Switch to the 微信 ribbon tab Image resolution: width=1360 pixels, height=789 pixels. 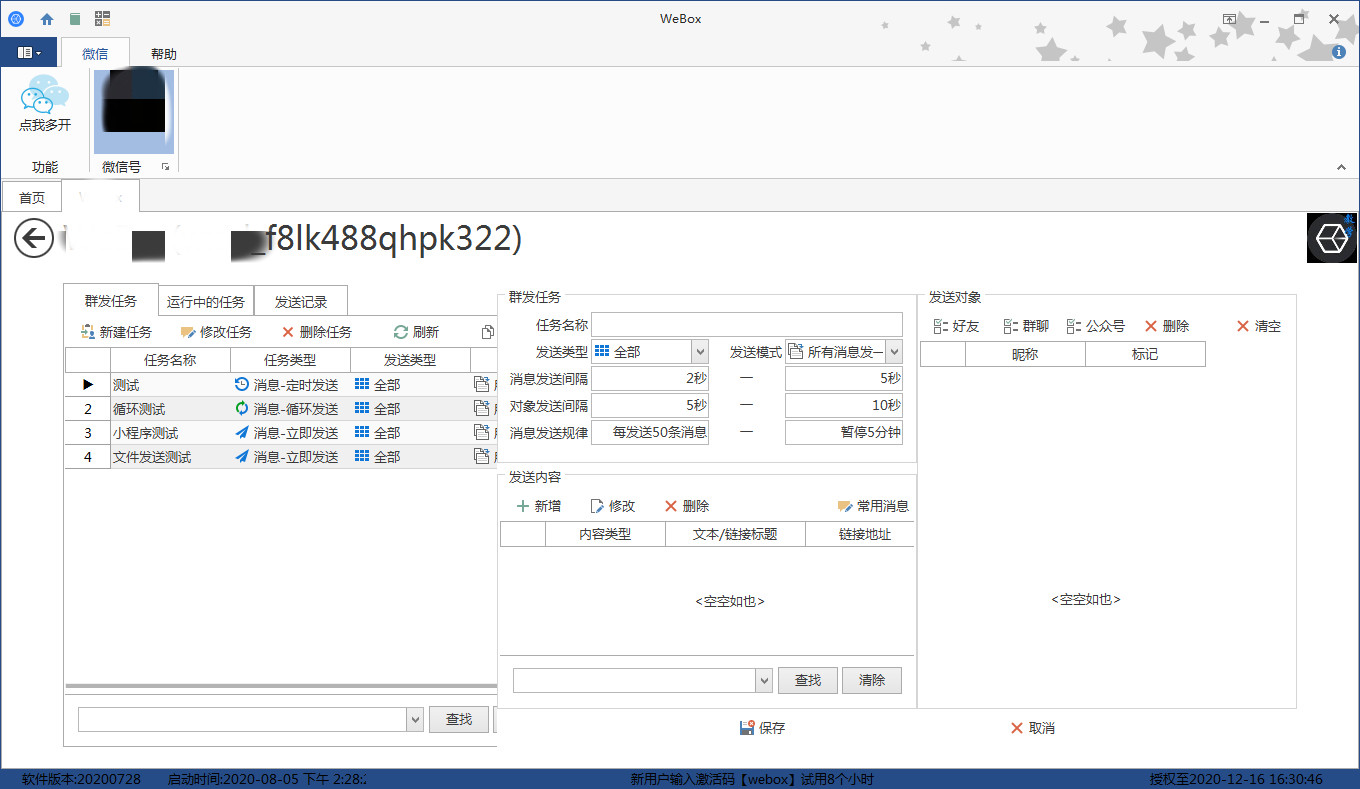(x=96, y=54)
